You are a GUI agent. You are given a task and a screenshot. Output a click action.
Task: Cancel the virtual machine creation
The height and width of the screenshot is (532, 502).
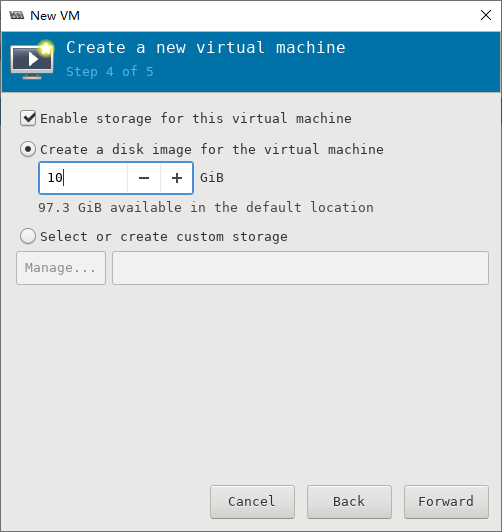click(x=252, y=502)
